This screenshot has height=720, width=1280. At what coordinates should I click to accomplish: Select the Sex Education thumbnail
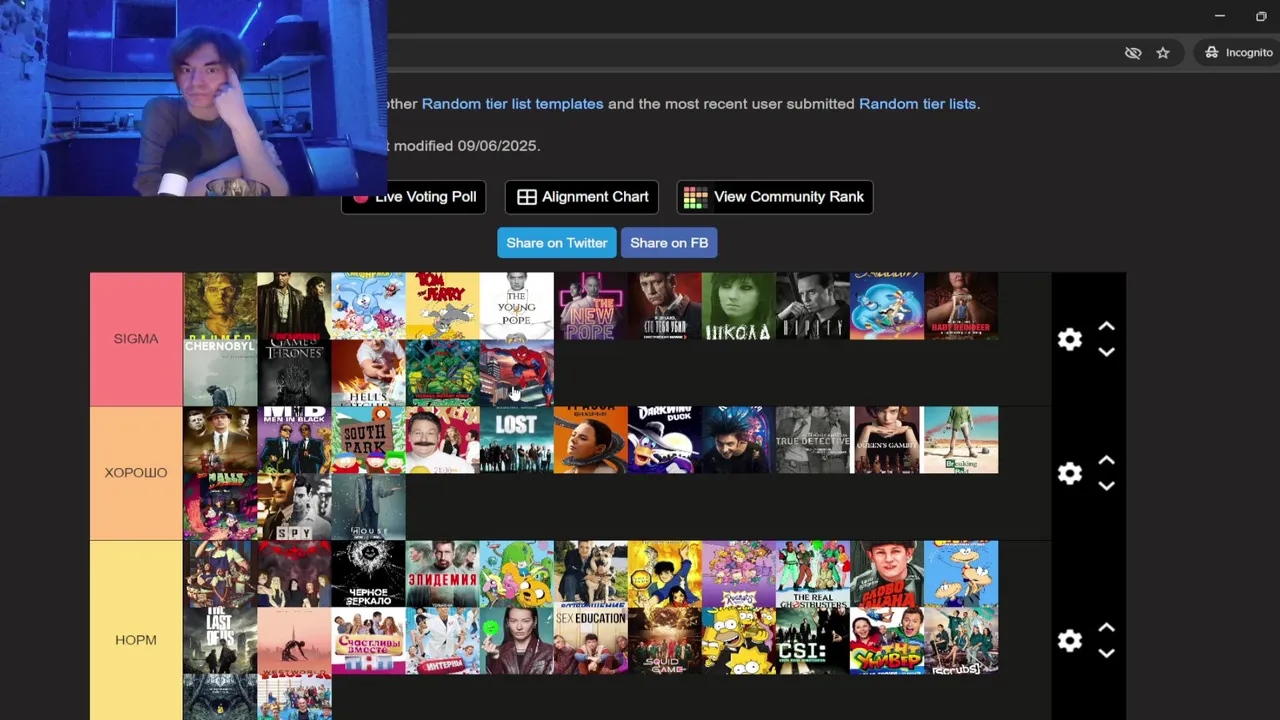[x=591, y=641]
